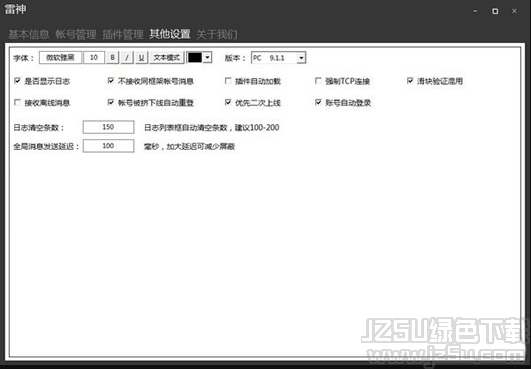The image size is (531, 369).
Task: Click the font size field showing 10
Action: (x=94, y=58)
